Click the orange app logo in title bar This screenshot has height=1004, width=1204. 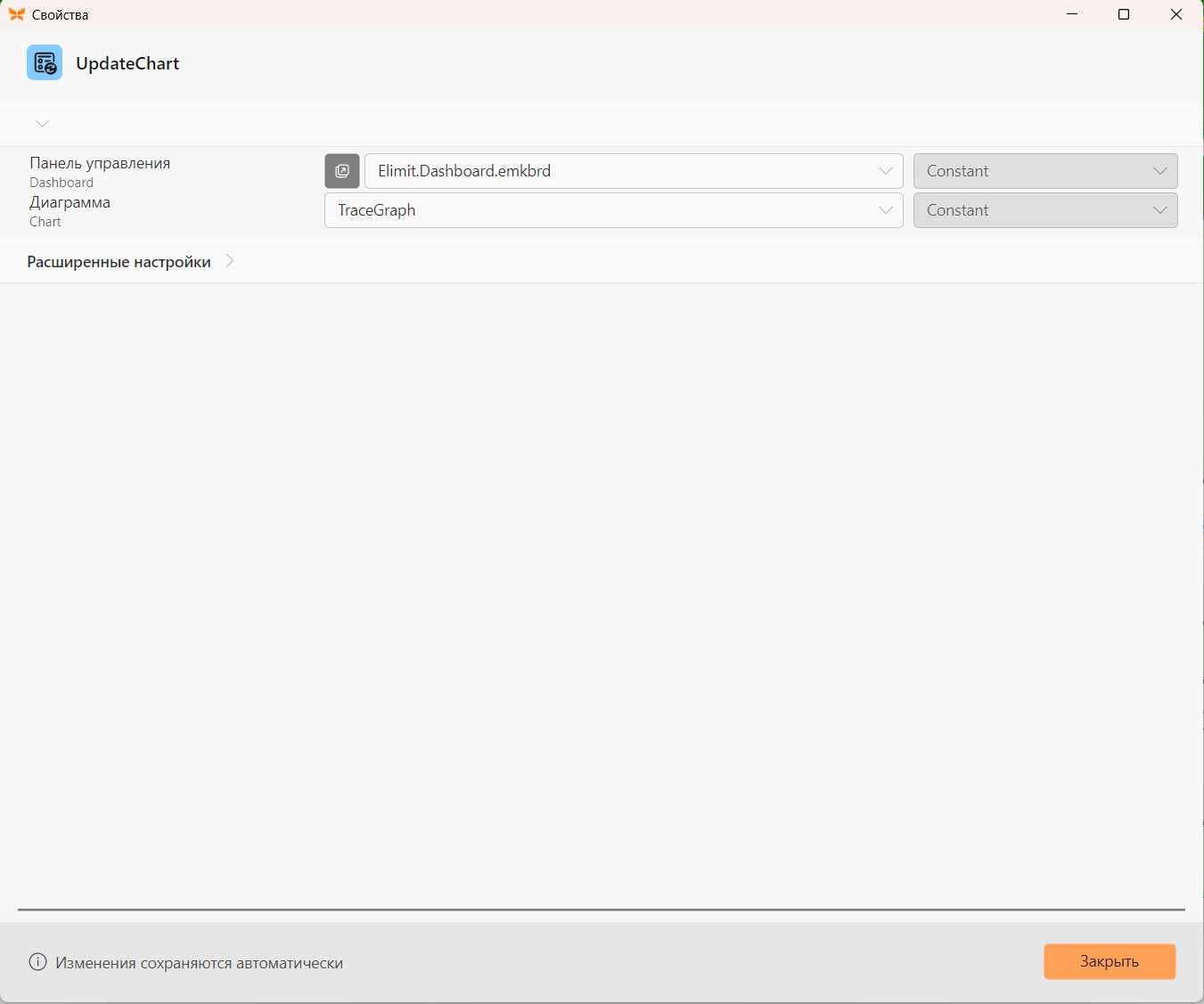click(16, 14)
